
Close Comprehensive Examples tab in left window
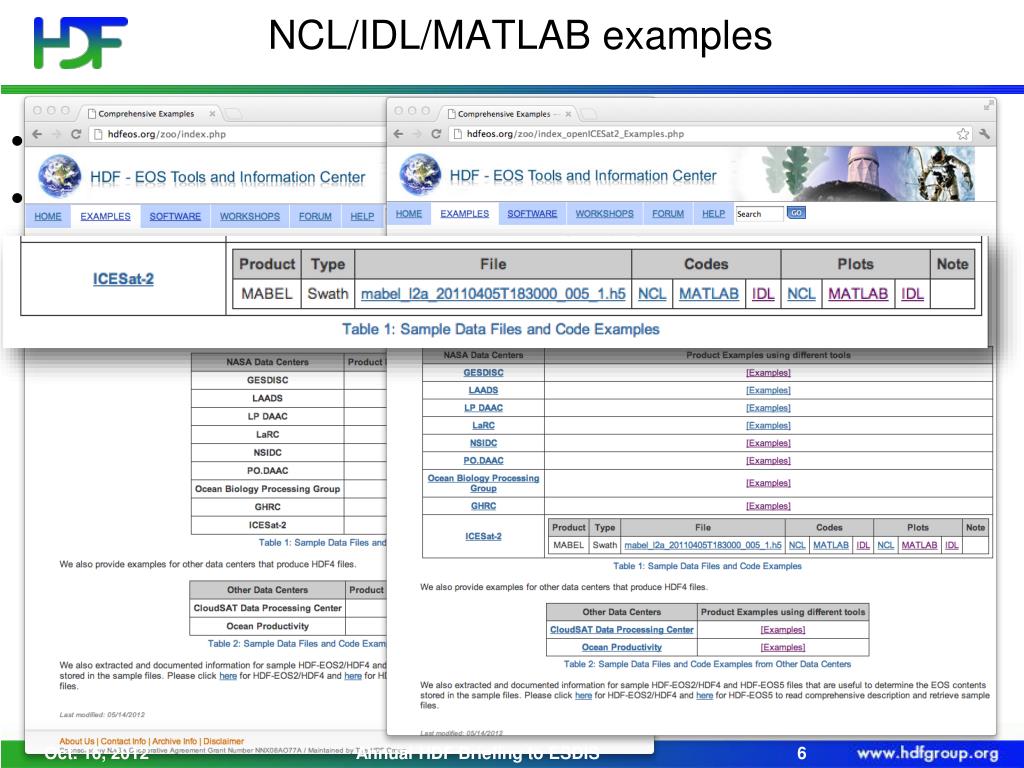coord(212,114)
